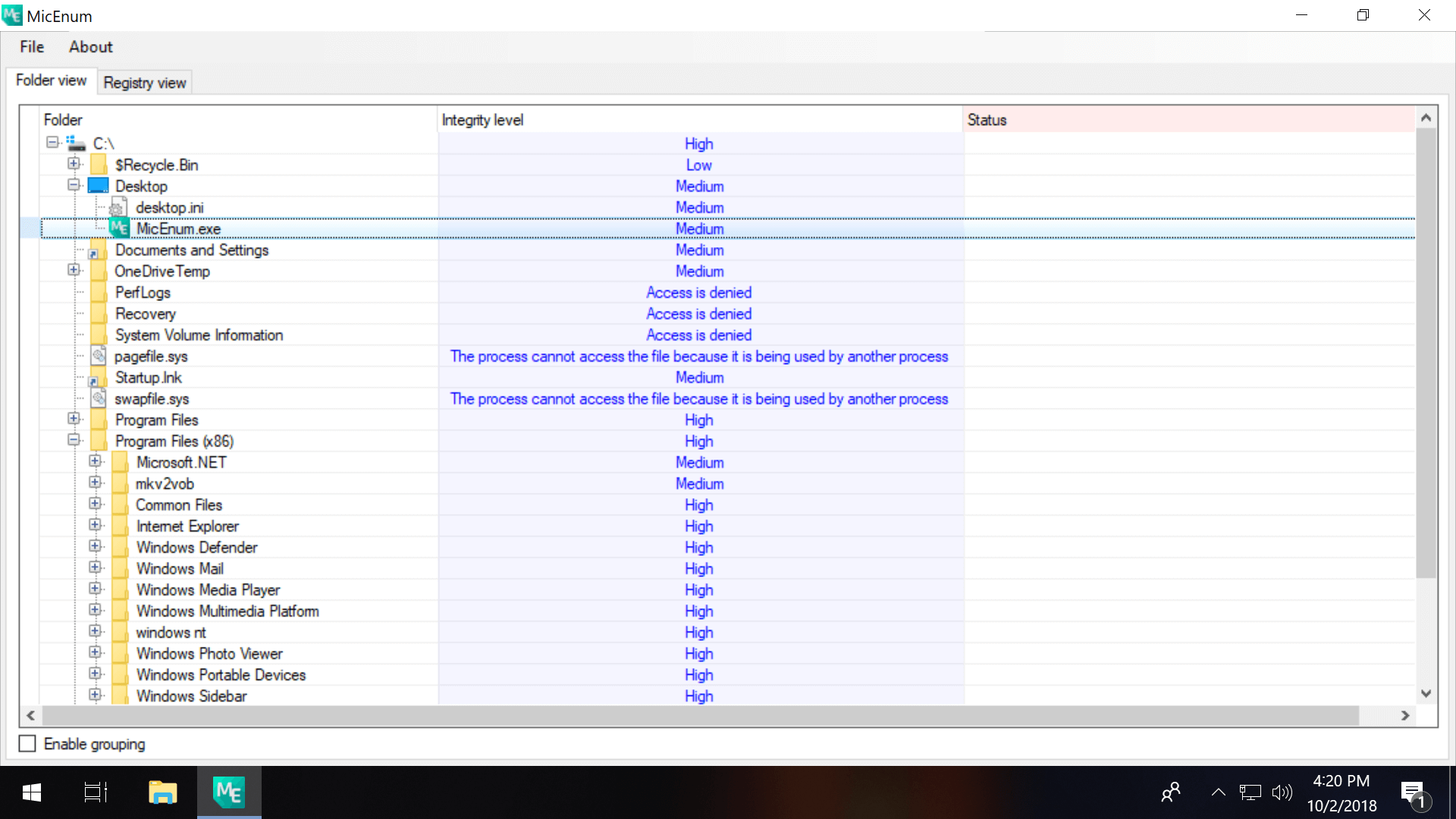
Task: Expand the Windows Defender folder node
Action: tap(95, 546)
